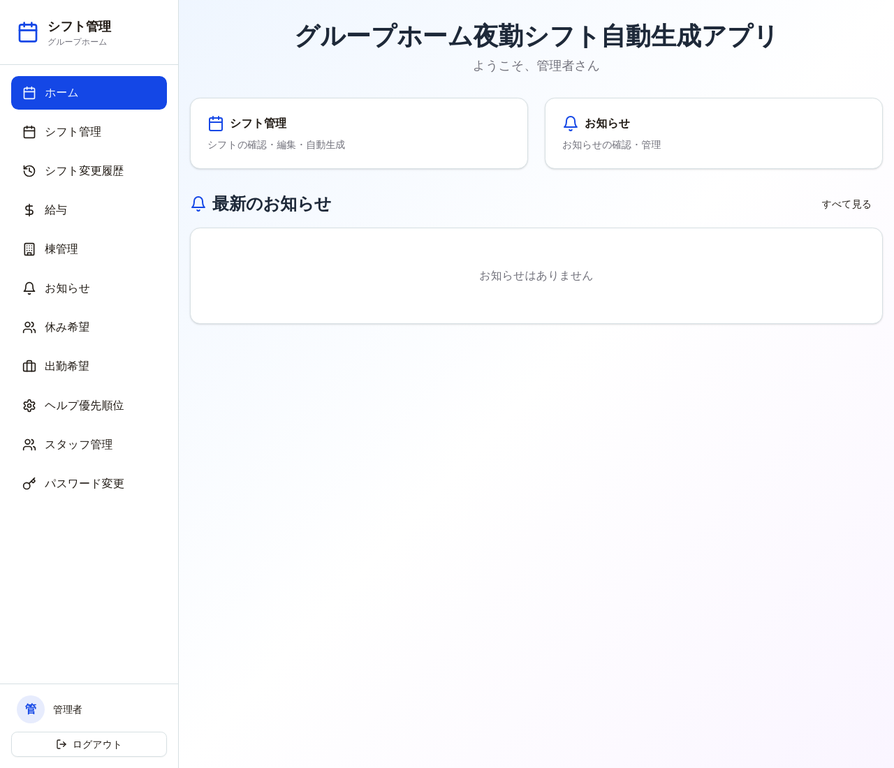The width and height of the screenshot is (894, 768).
Task: Click the 管理者 profile avatar
Action: tap(30, 709)
